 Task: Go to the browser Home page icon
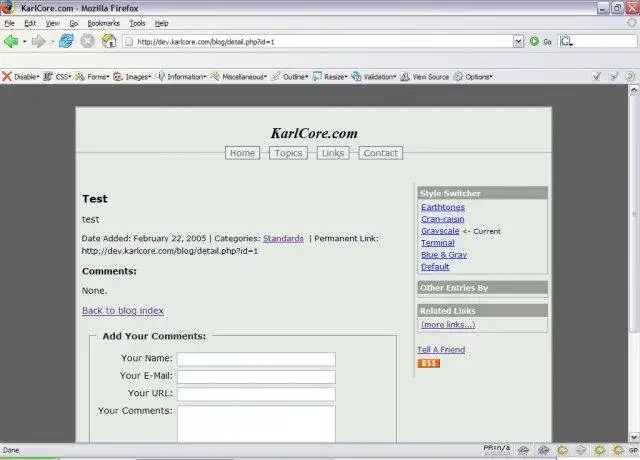click(x=109, y=41)
